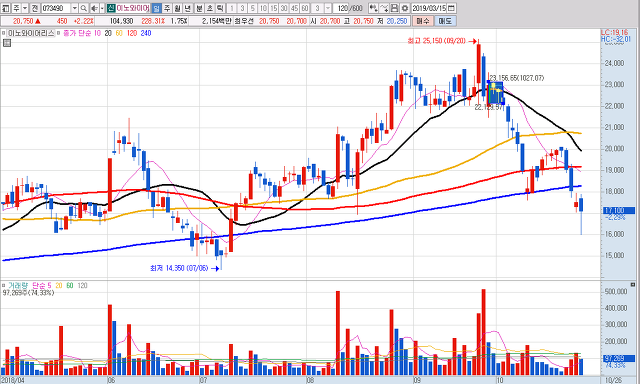Switch to minute 분 chart period
Image resolution: width=640 pixels, height=384 pixels.
(x=199, y=8)
